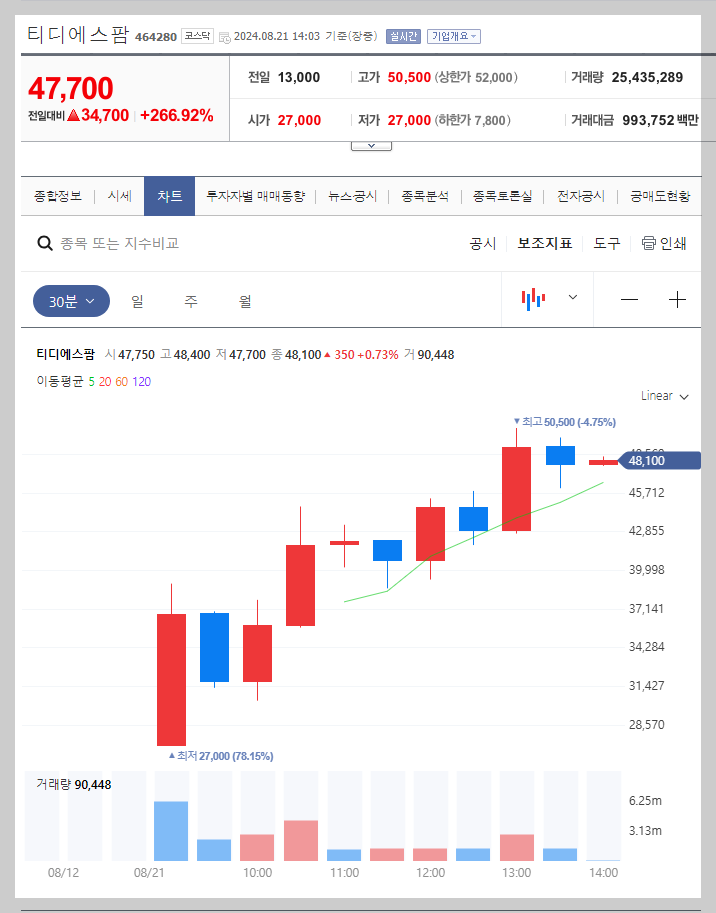Select the 주 (weekly) chart period

[190, 300]
